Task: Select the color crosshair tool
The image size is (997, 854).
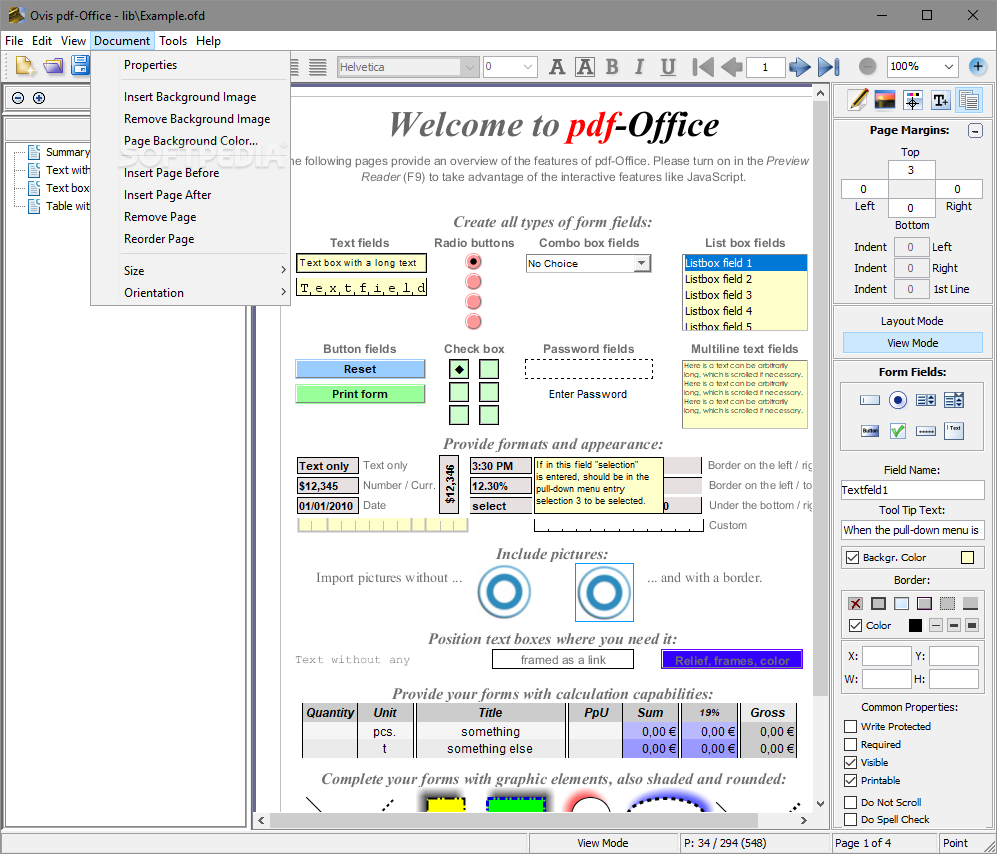Action: point(912,100)
